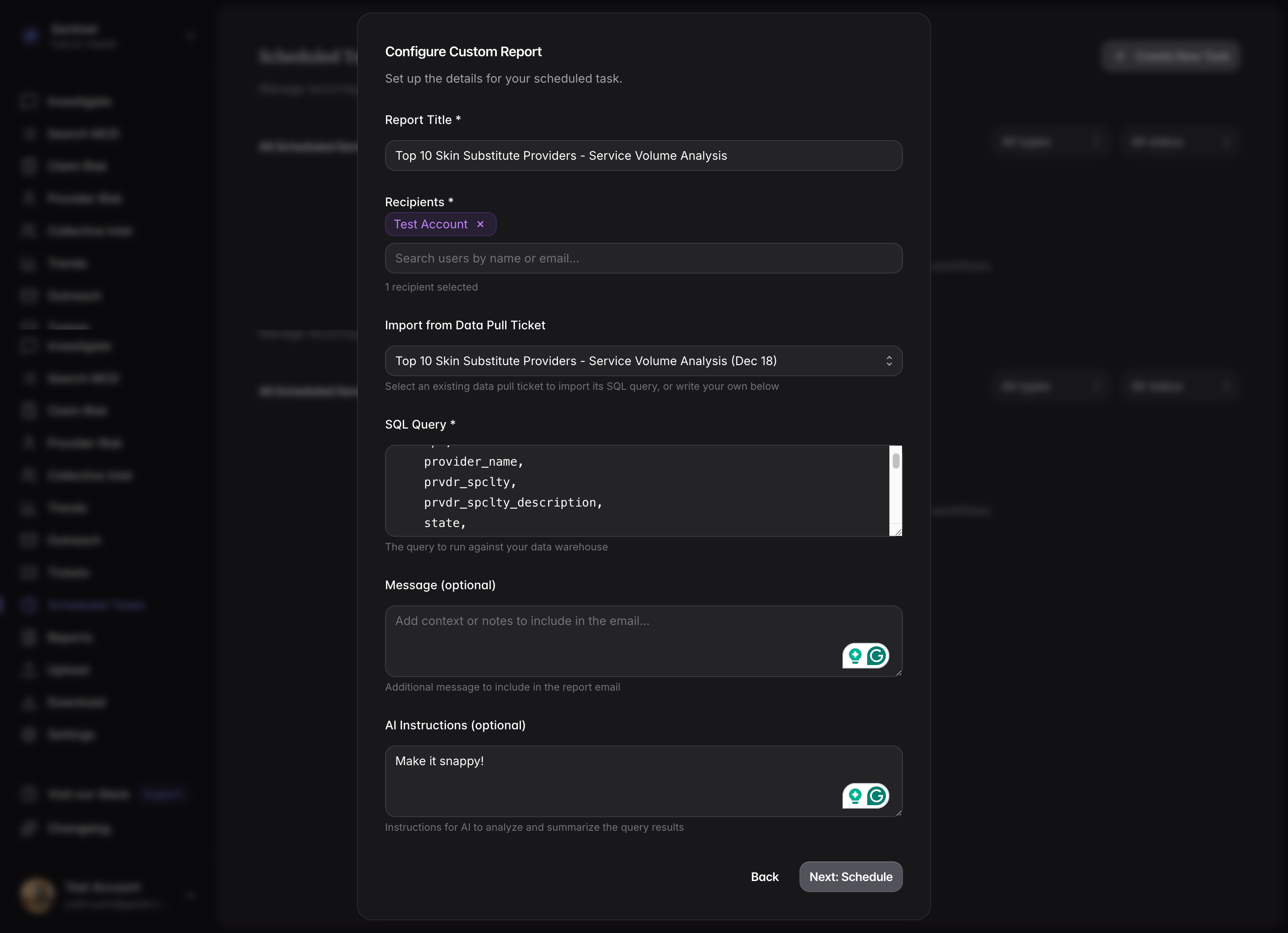Open the Import from Data Pull Ticket dropdown
Screen dimensions: 1288x933
643,361
